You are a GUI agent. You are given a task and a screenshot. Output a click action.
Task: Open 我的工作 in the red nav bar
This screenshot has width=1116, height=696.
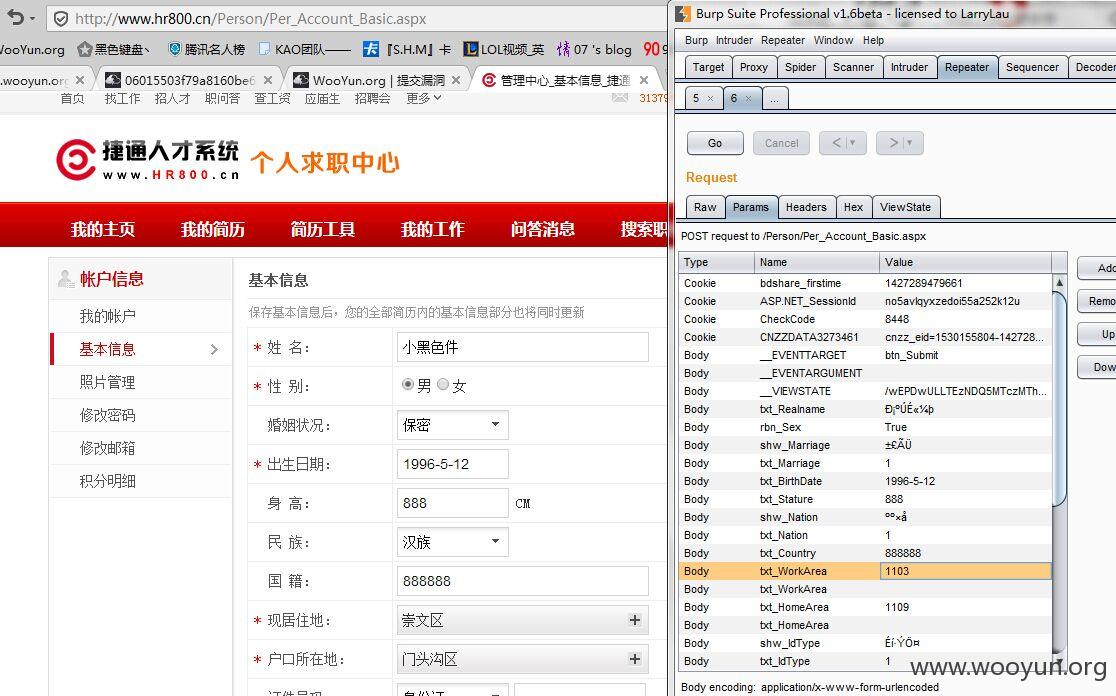[432, 229]
